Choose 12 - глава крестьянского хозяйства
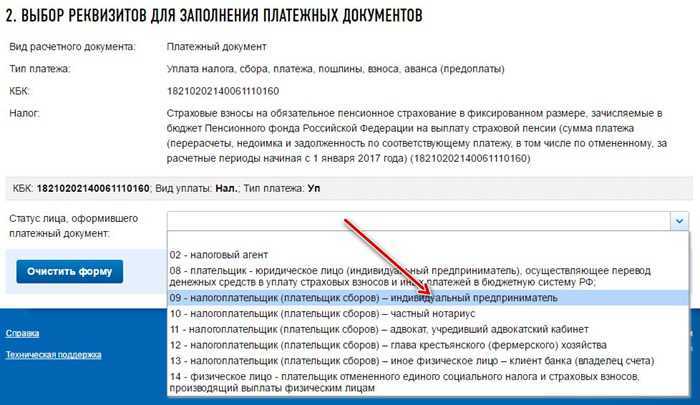 pyautogui.click(x=428, y=345)
